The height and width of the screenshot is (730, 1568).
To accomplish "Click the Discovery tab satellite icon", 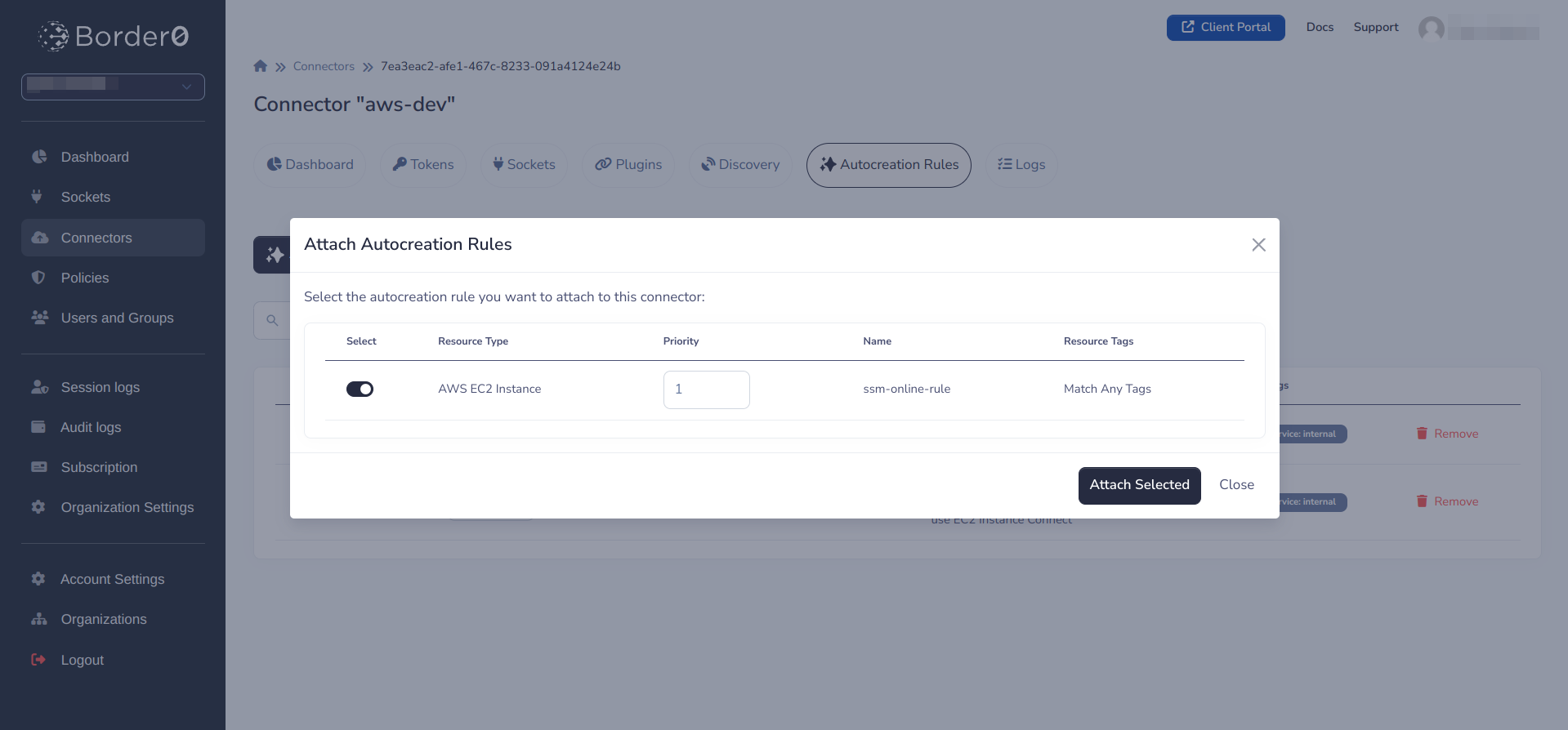I will click(708, 164).
